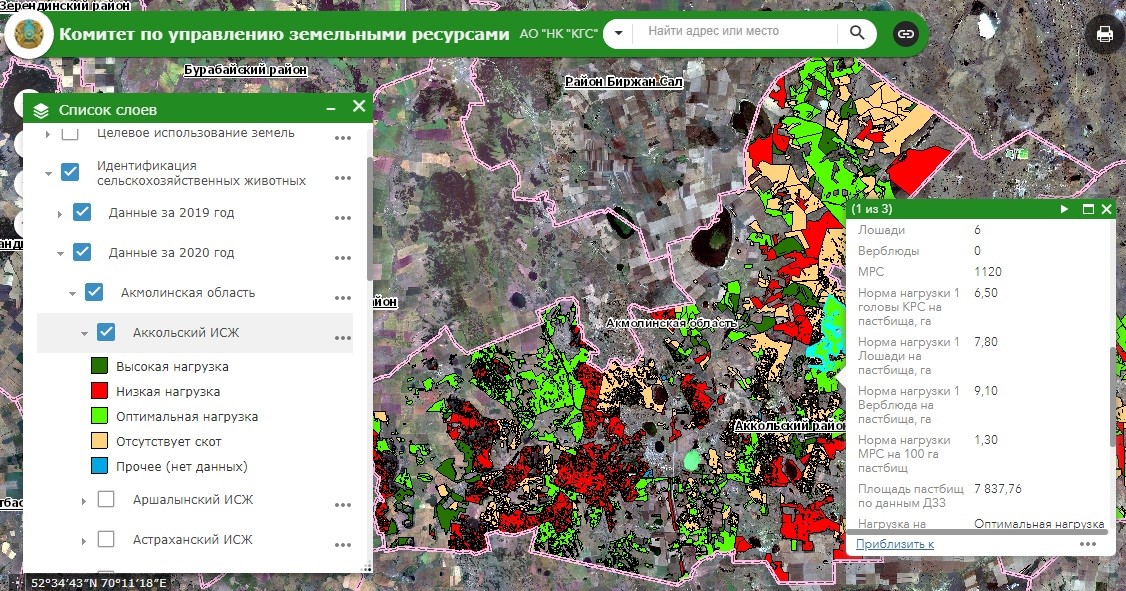Click the search magnifier icon
Viewport: 1126px width, 591px height.
857,32
